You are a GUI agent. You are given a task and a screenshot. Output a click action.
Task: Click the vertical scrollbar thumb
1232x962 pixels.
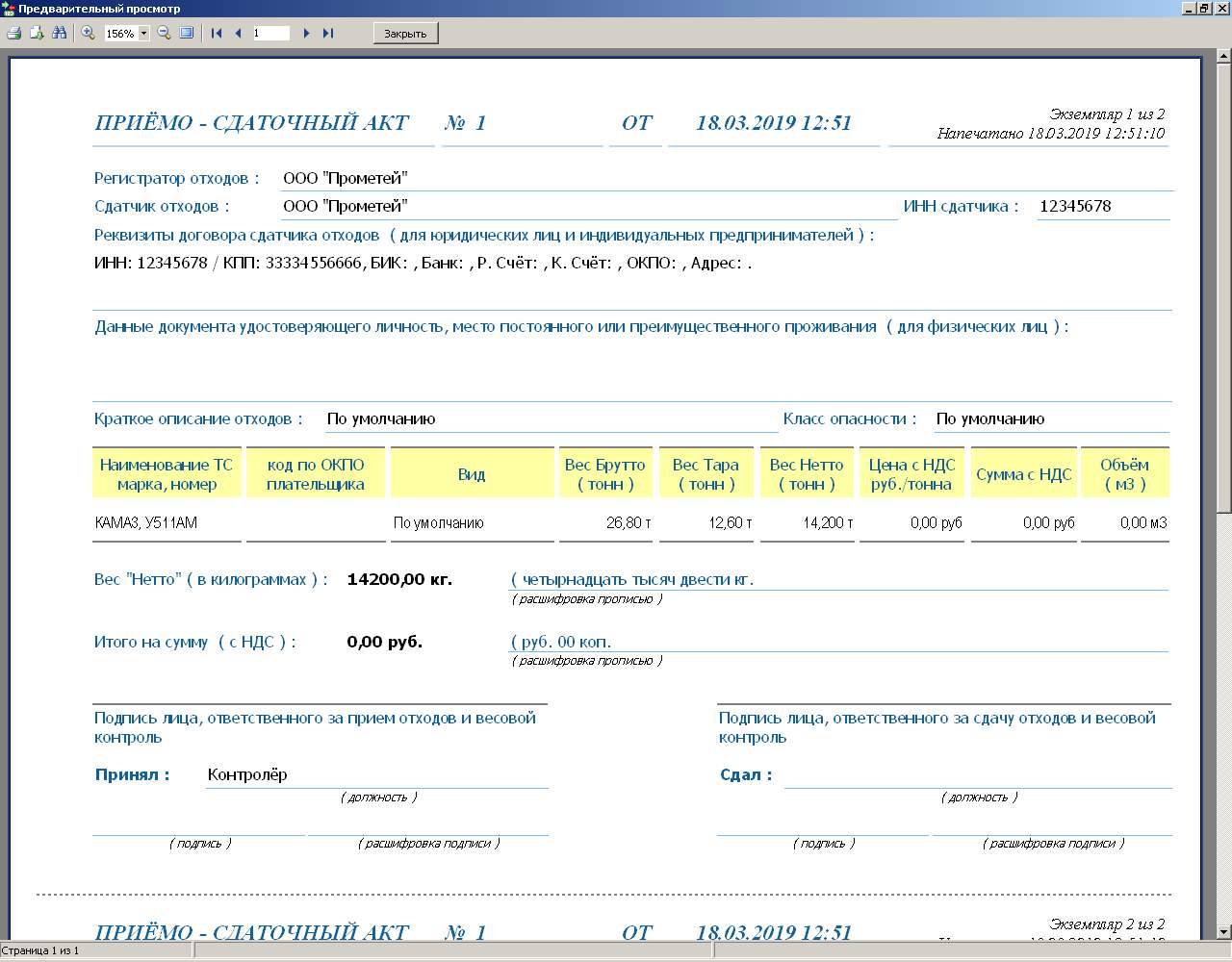pyautogui.click(x=1223, y=289)
